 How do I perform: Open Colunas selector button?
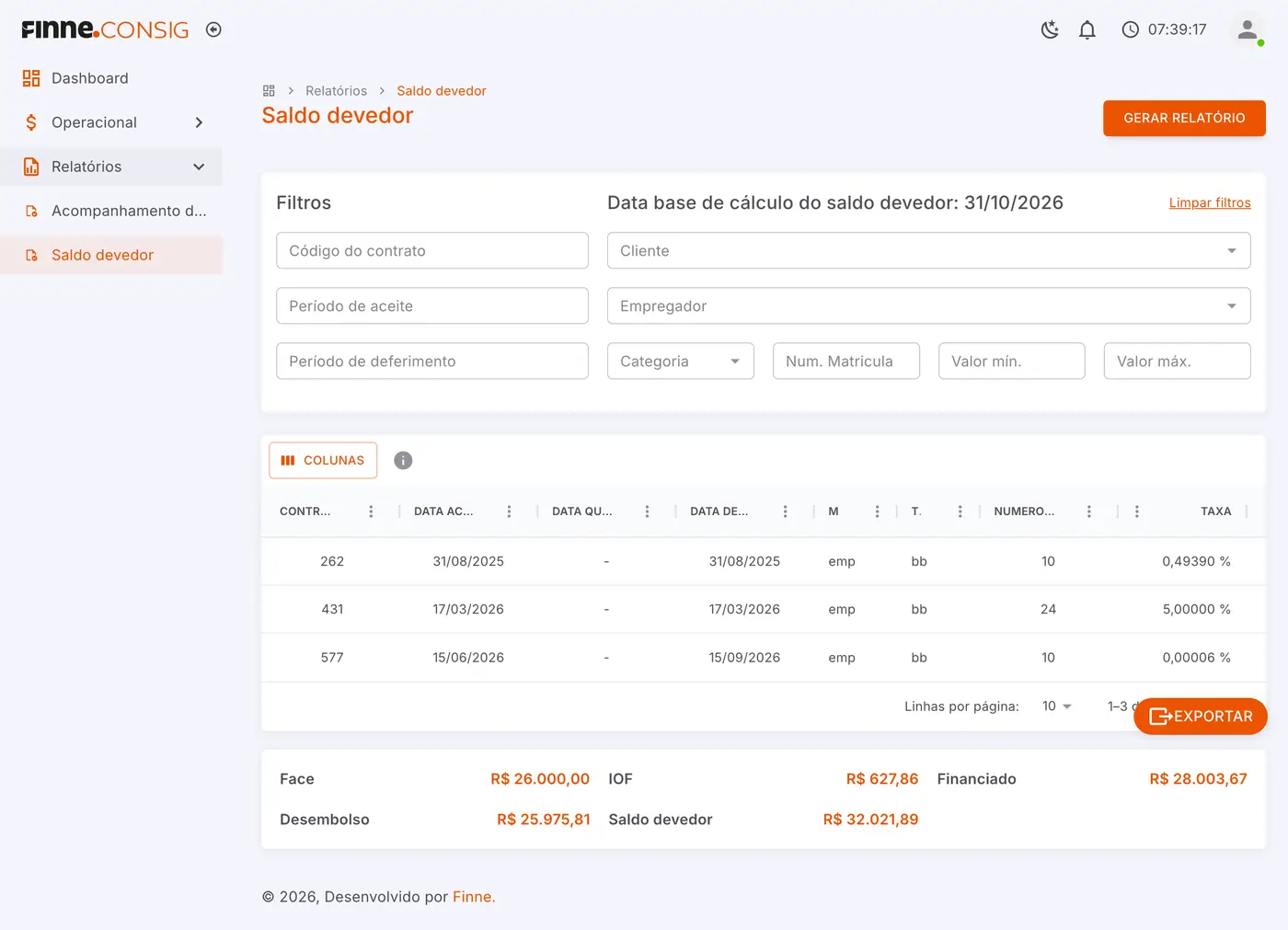(323, 460)
